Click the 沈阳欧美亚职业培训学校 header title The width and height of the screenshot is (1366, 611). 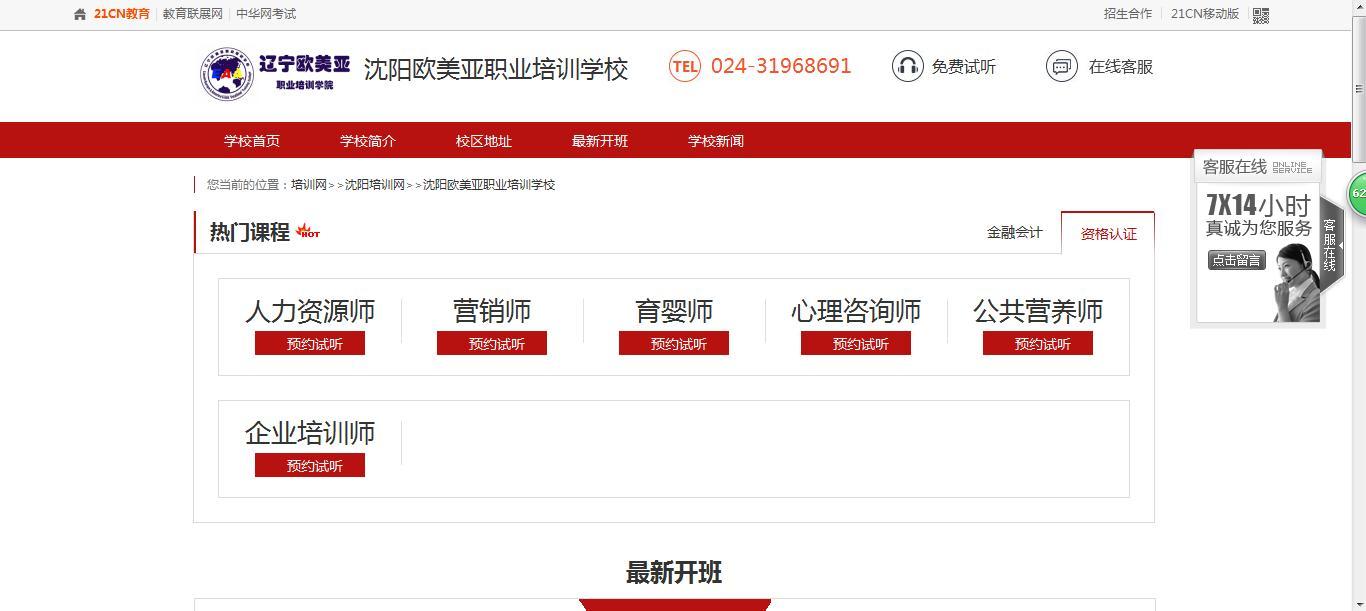(496, 69)
